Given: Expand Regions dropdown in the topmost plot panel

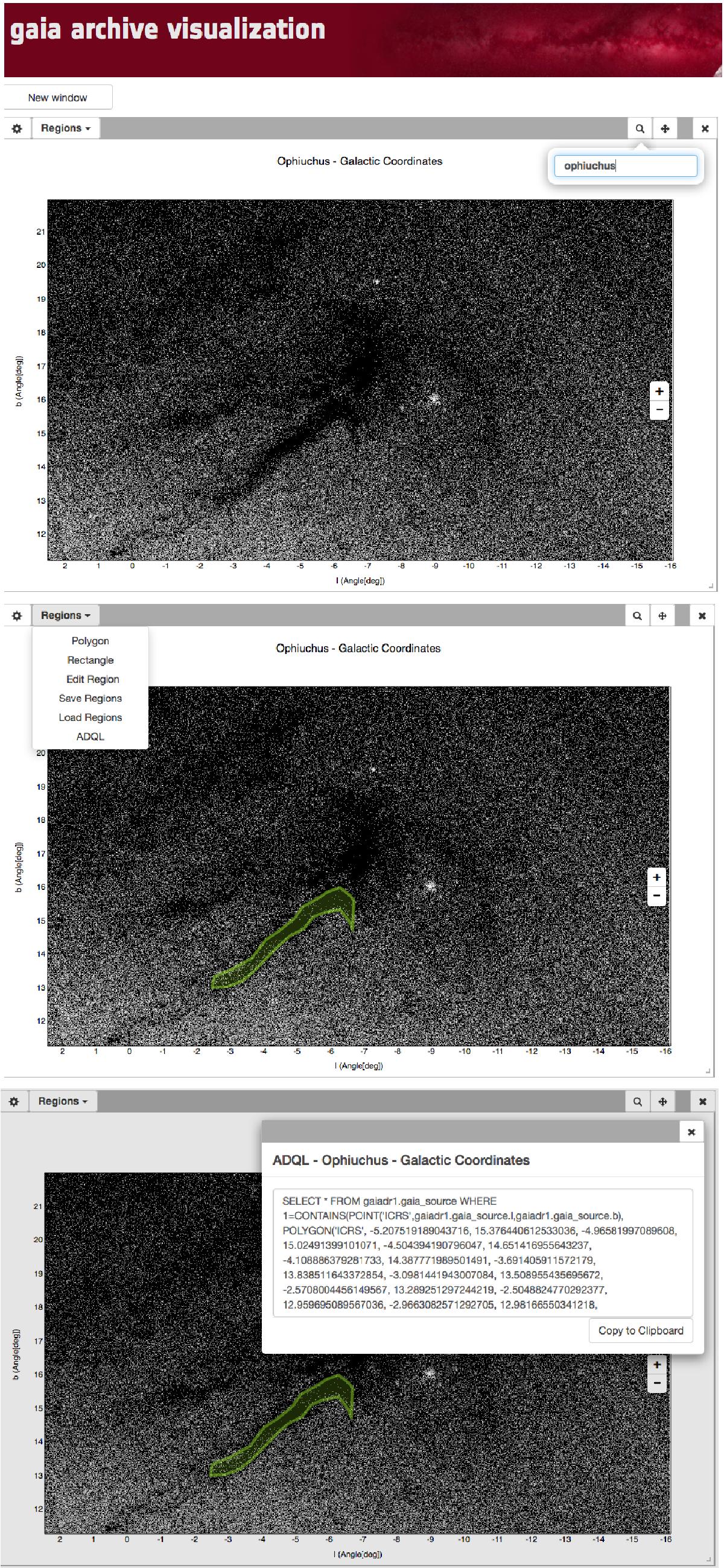Looking at the screenshot, I should [x=65, y=129].
